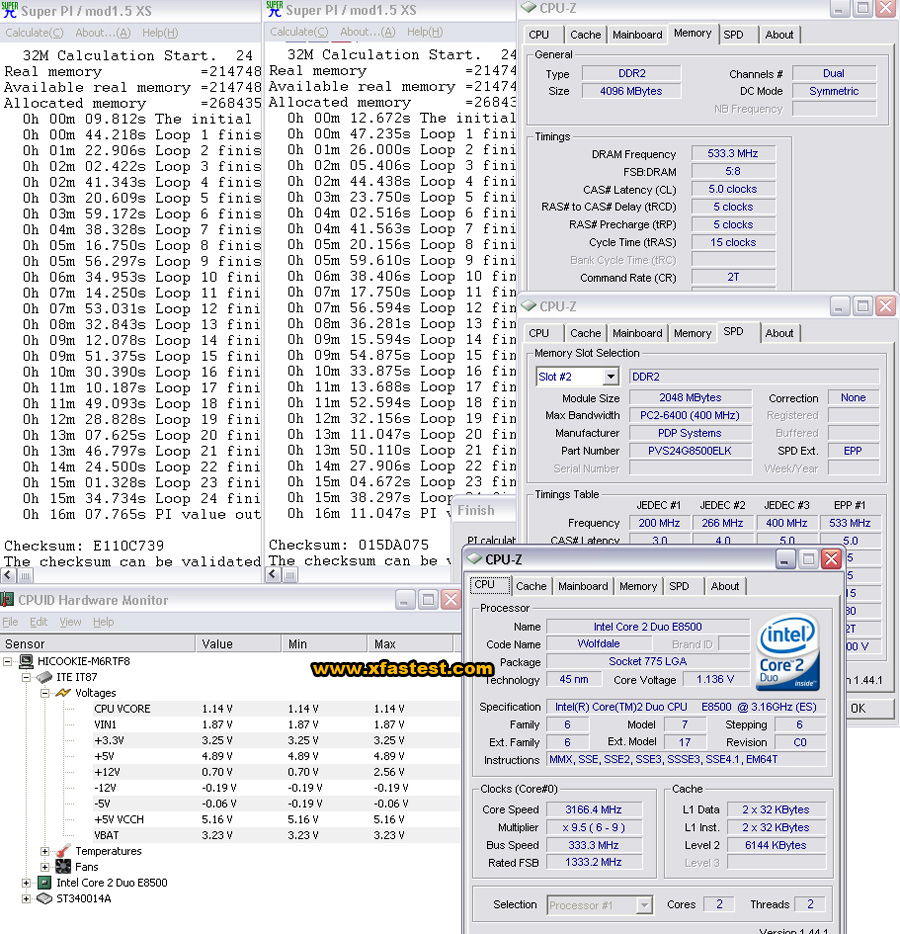Open Help menu in left Super PI window
Screen dimensions: 900x934
click(x=159, y=33)
